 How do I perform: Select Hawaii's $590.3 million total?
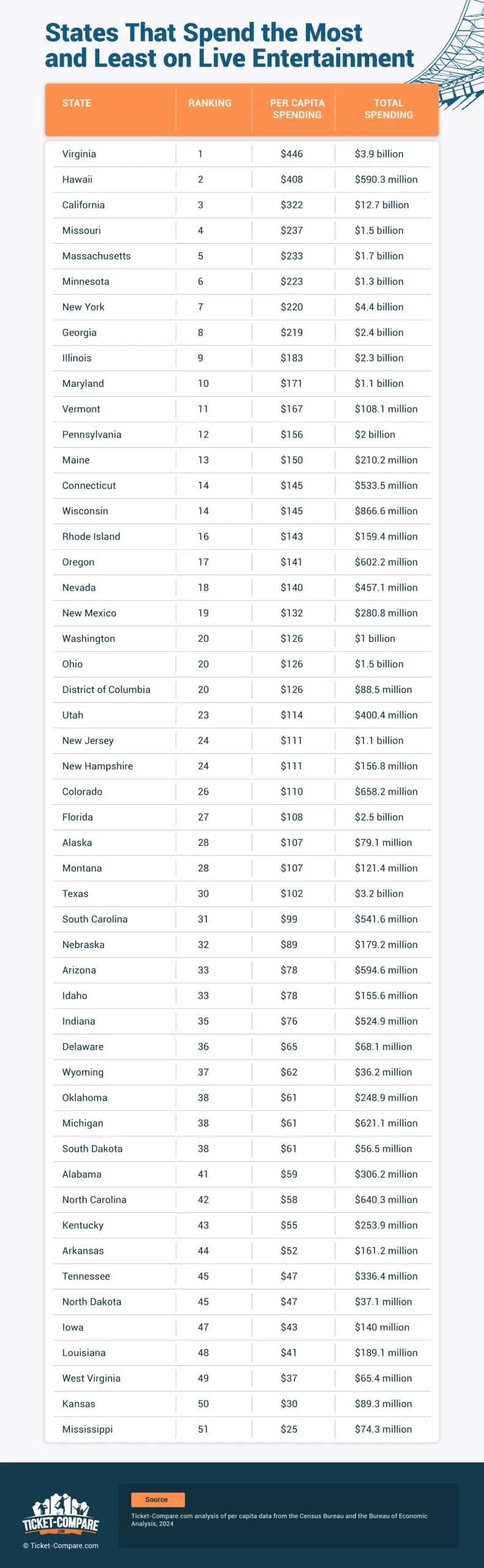click(386, 179)
